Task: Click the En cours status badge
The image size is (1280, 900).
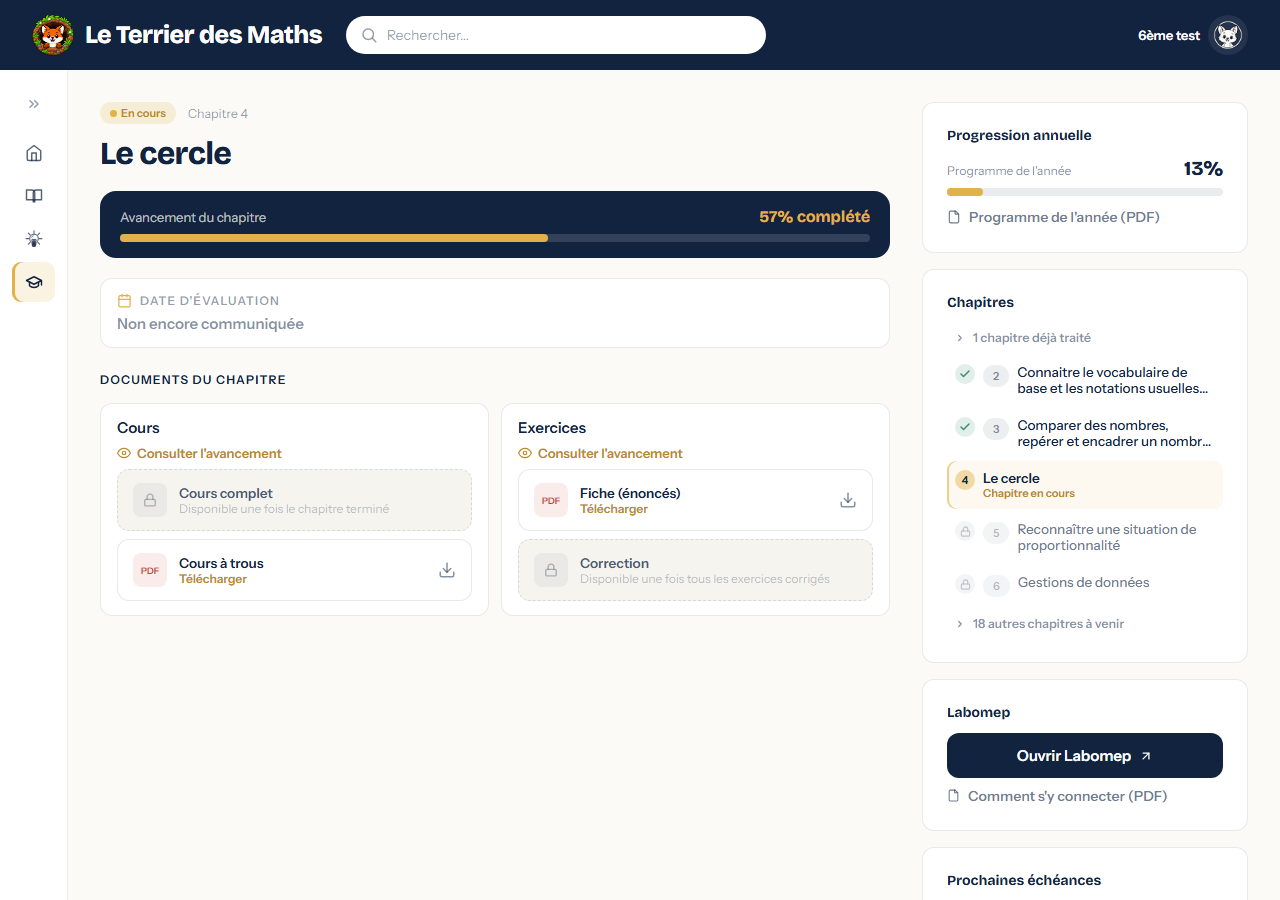Action: (138, 113)
